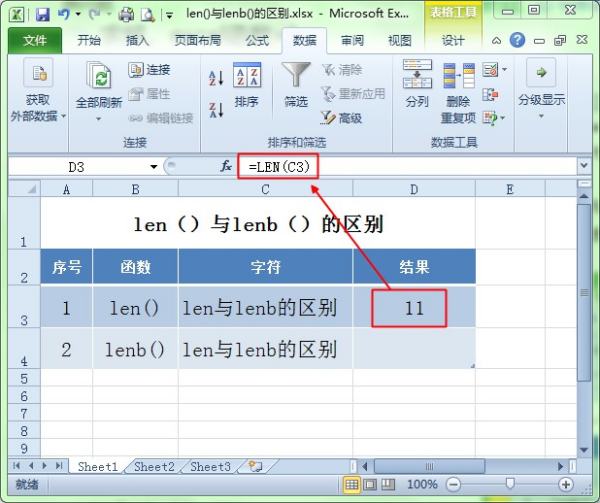The image size is (600, 503).
Task: Click the zoom in plus button
Action: 566,485
